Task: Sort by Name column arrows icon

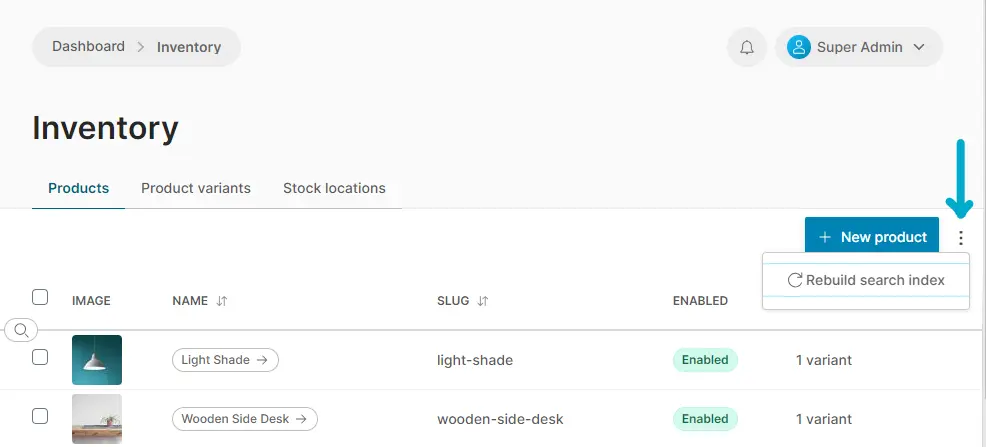Action: click(x=222, y=301)
